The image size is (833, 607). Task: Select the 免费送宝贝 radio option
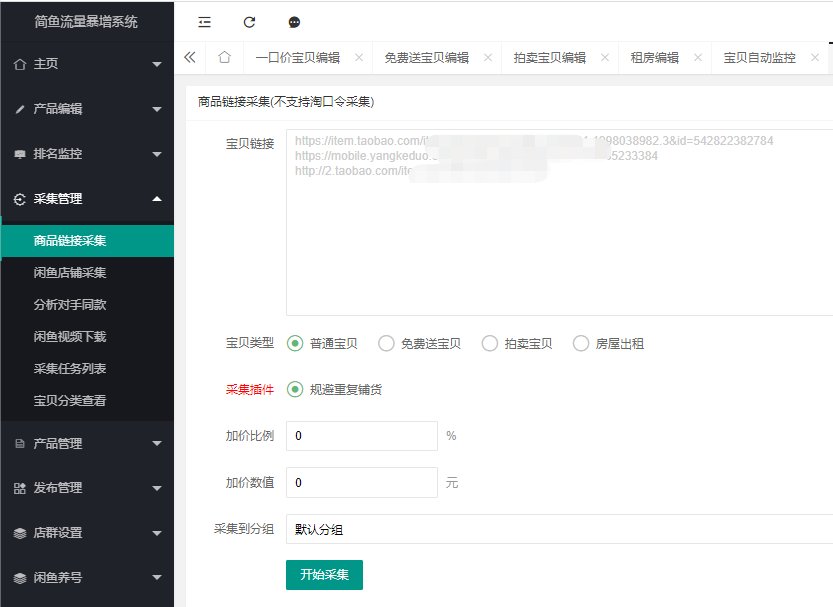[x=386, y=344]
